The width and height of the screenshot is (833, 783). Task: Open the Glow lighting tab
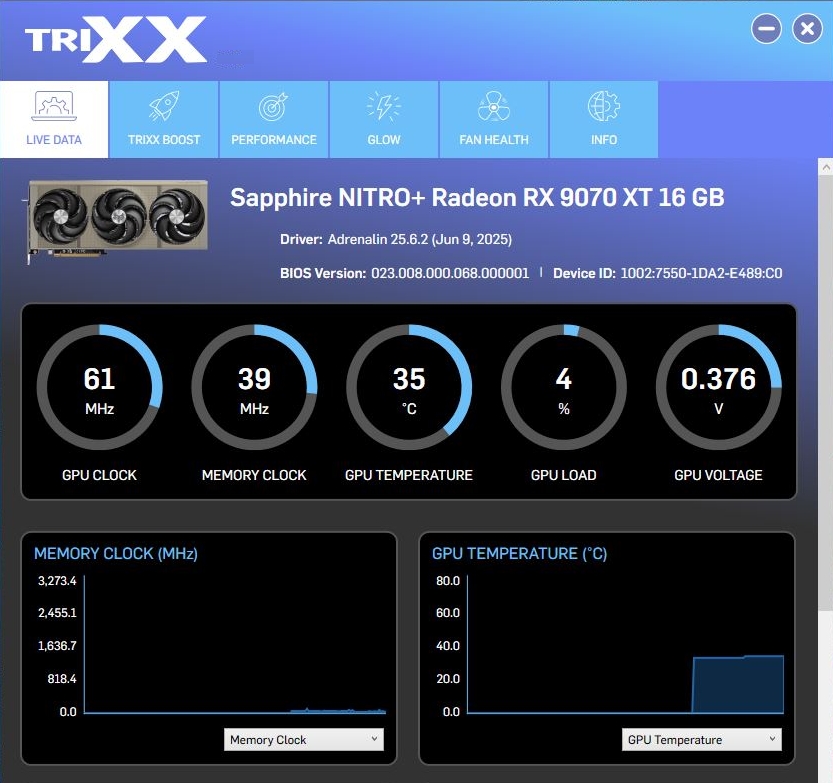click(384, 120)
